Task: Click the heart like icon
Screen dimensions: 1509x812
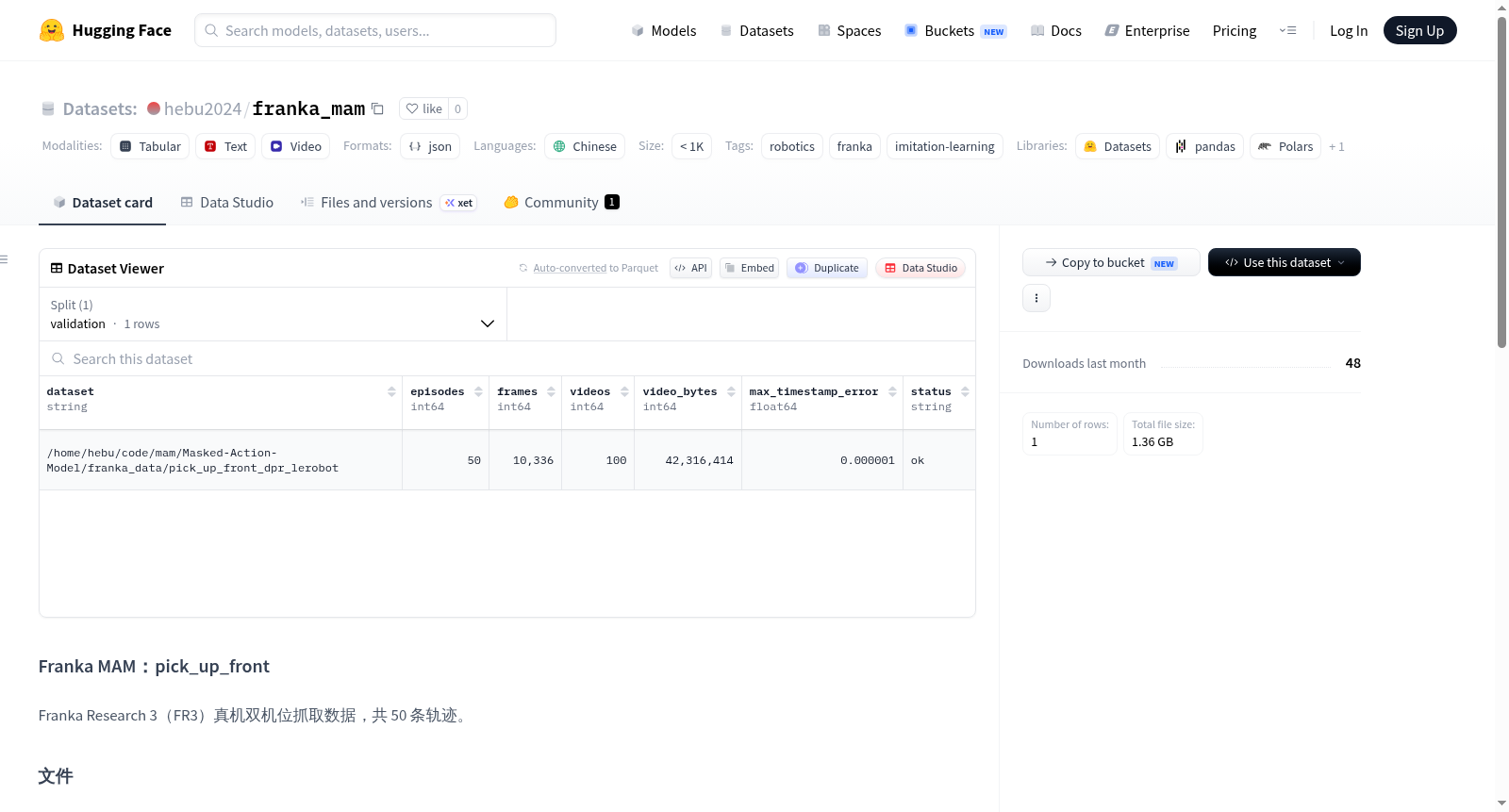Action: pyautogui.click(x=412, y=108)
